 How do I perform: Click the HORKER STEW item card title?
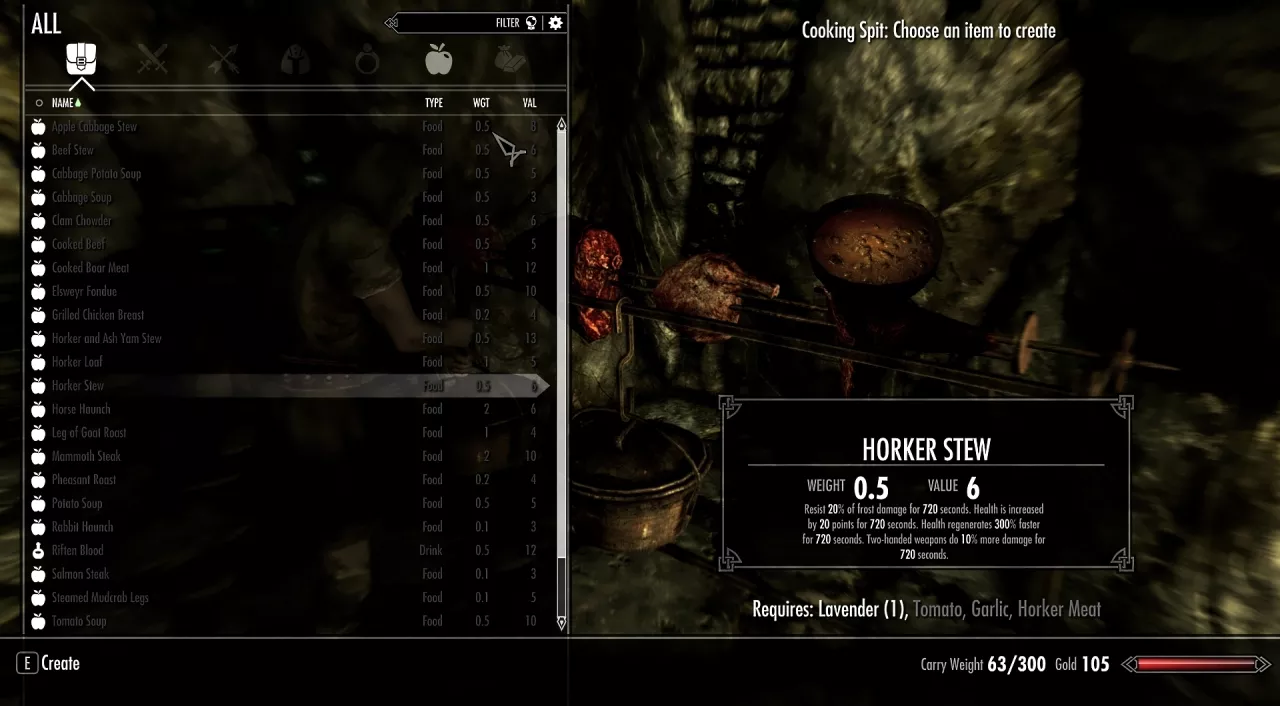pyautogui.click(x=926, y=450)
